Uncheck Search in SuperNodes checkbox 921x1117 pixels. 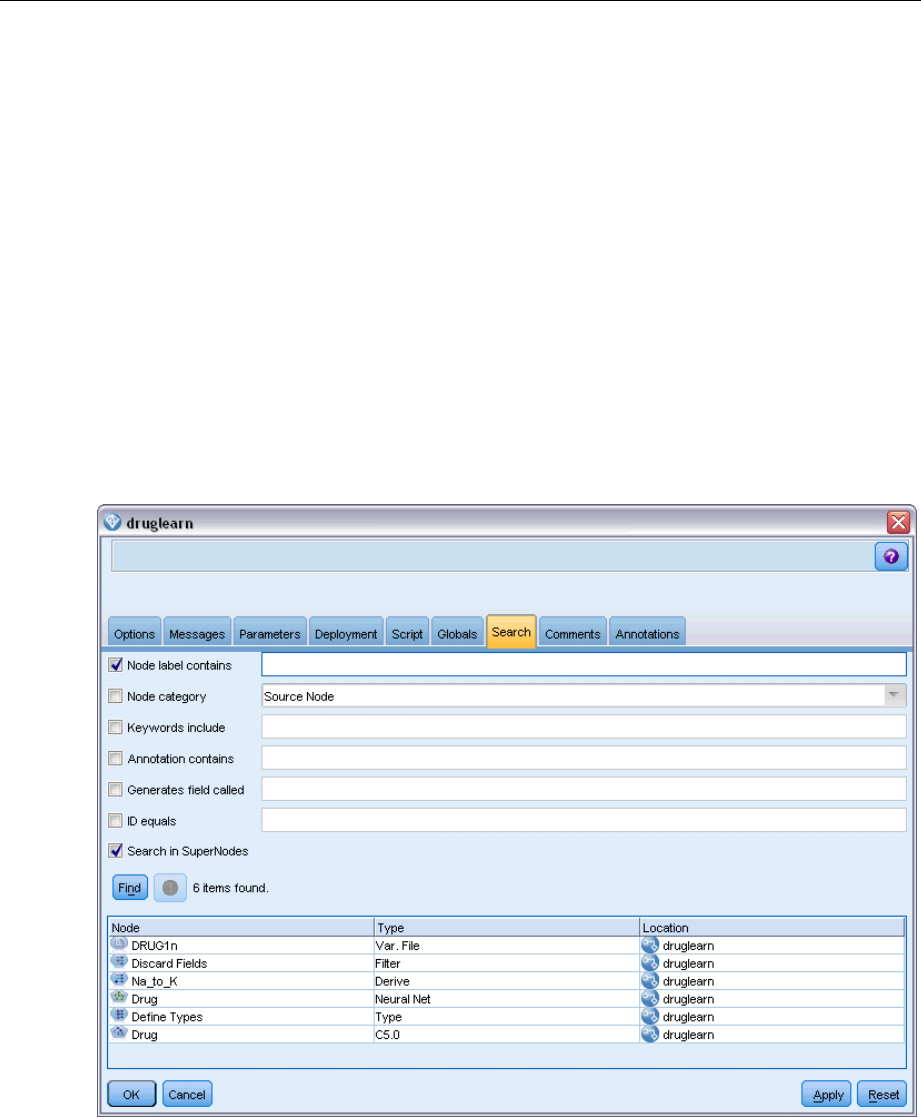pos(115,851)
